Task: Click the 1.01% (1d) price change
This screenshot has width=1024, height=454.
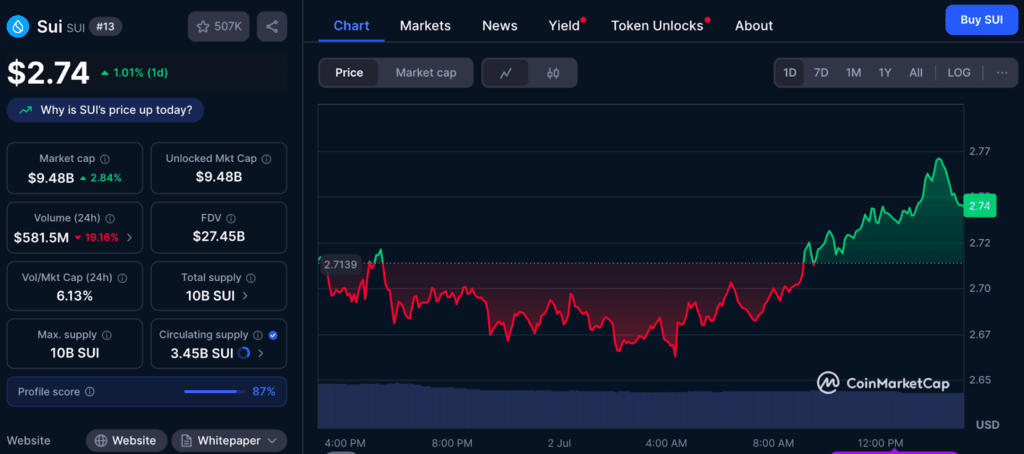Action: pyautogui.click(x=135, y=73)
